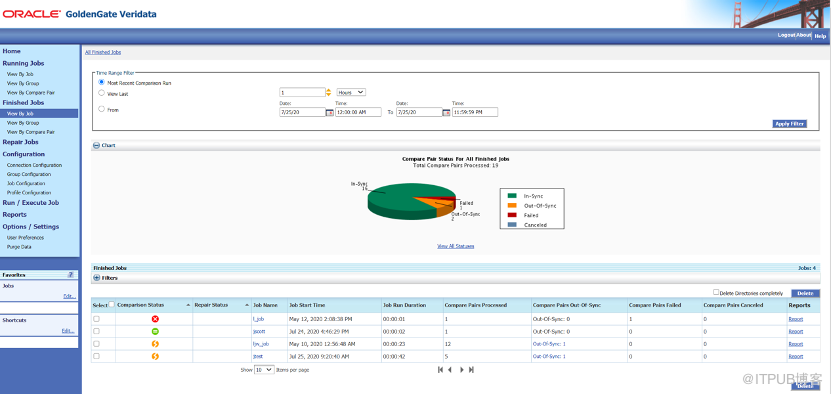Expand the Filters section
Image resolution: width=832 pixels, height=394 pixels.
[97, 277]
